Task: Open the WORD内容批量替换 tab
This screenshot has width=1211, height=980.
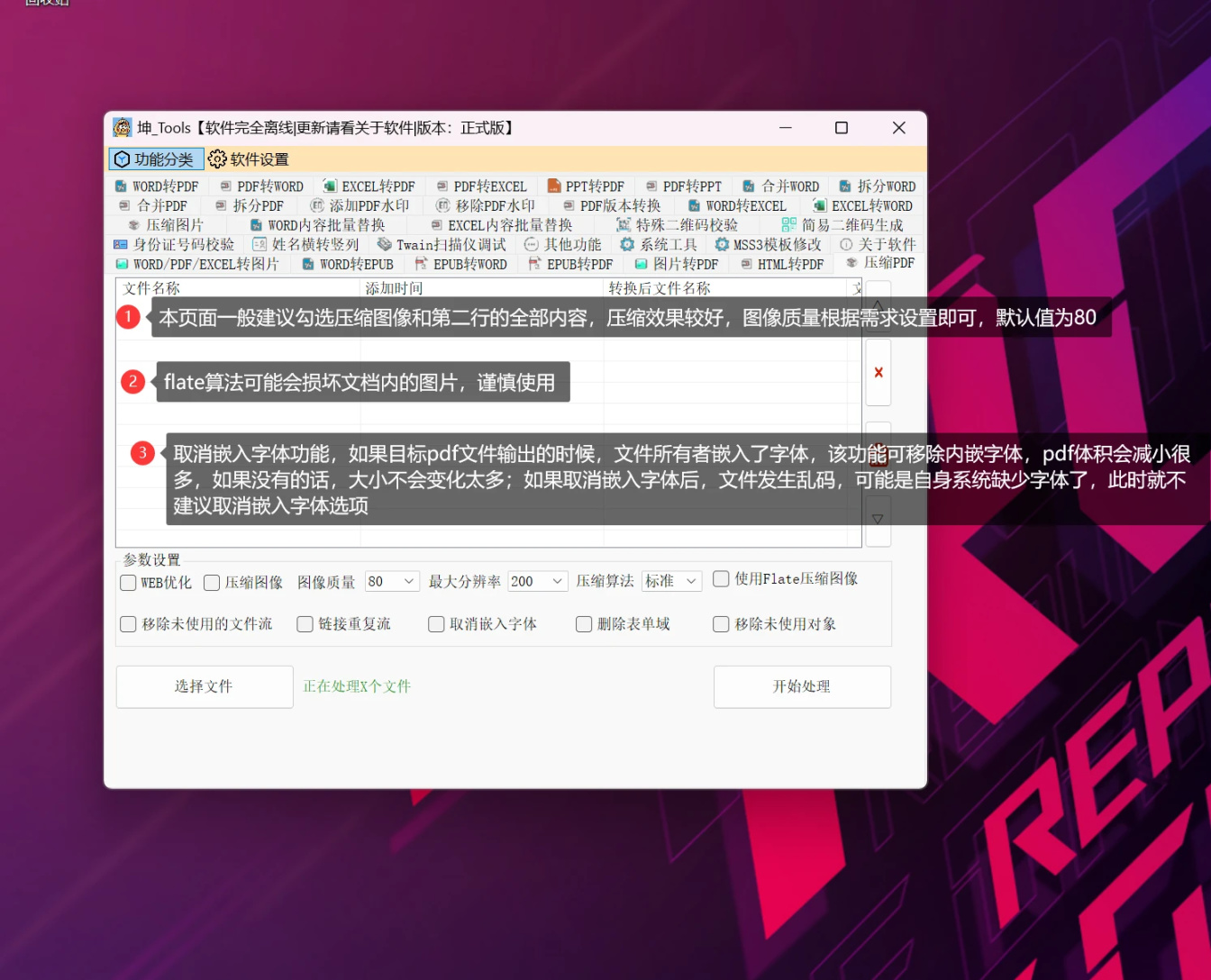Action: 317,225
